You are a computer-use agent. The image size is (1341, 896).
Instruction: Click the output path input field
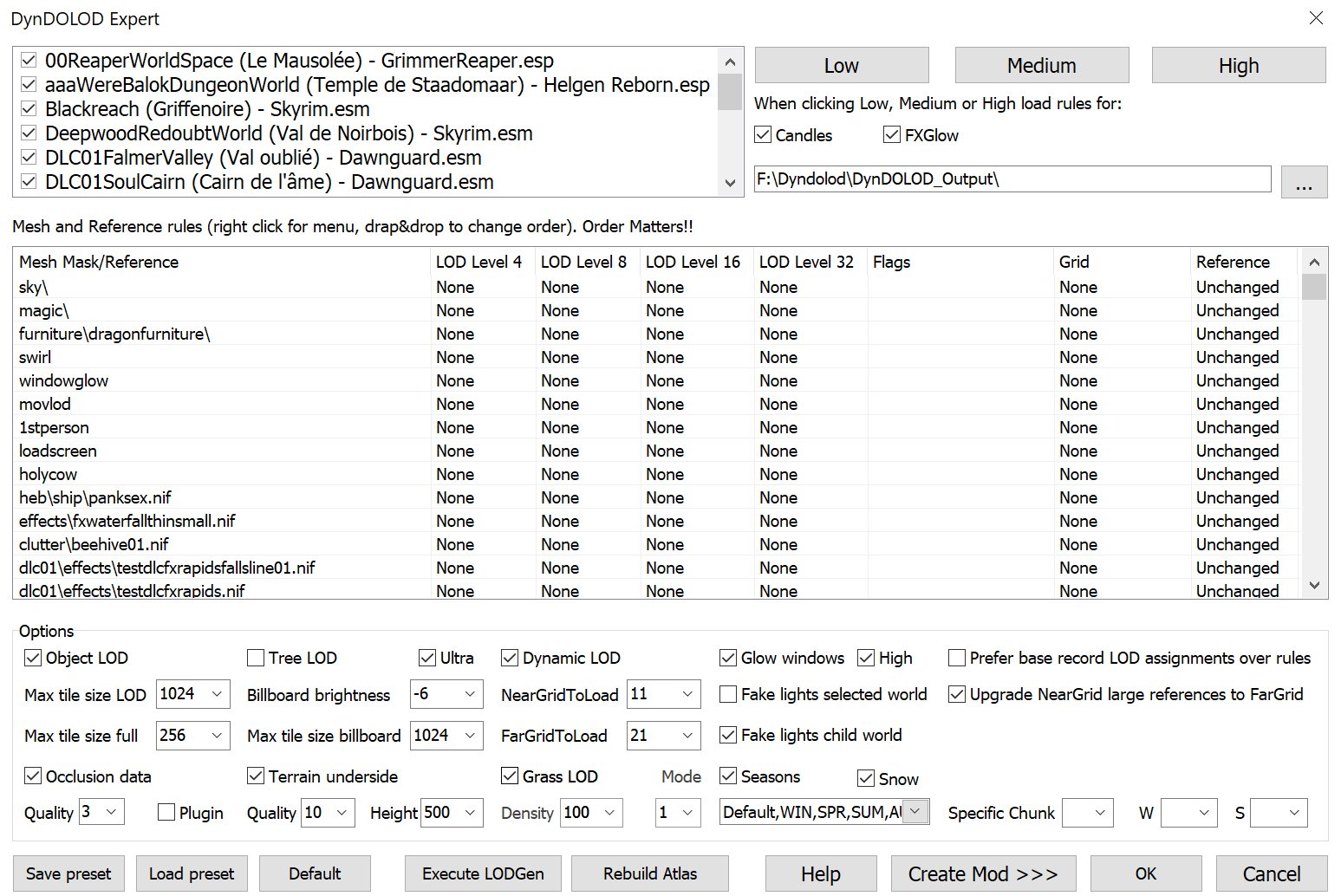coord(1012,179)
